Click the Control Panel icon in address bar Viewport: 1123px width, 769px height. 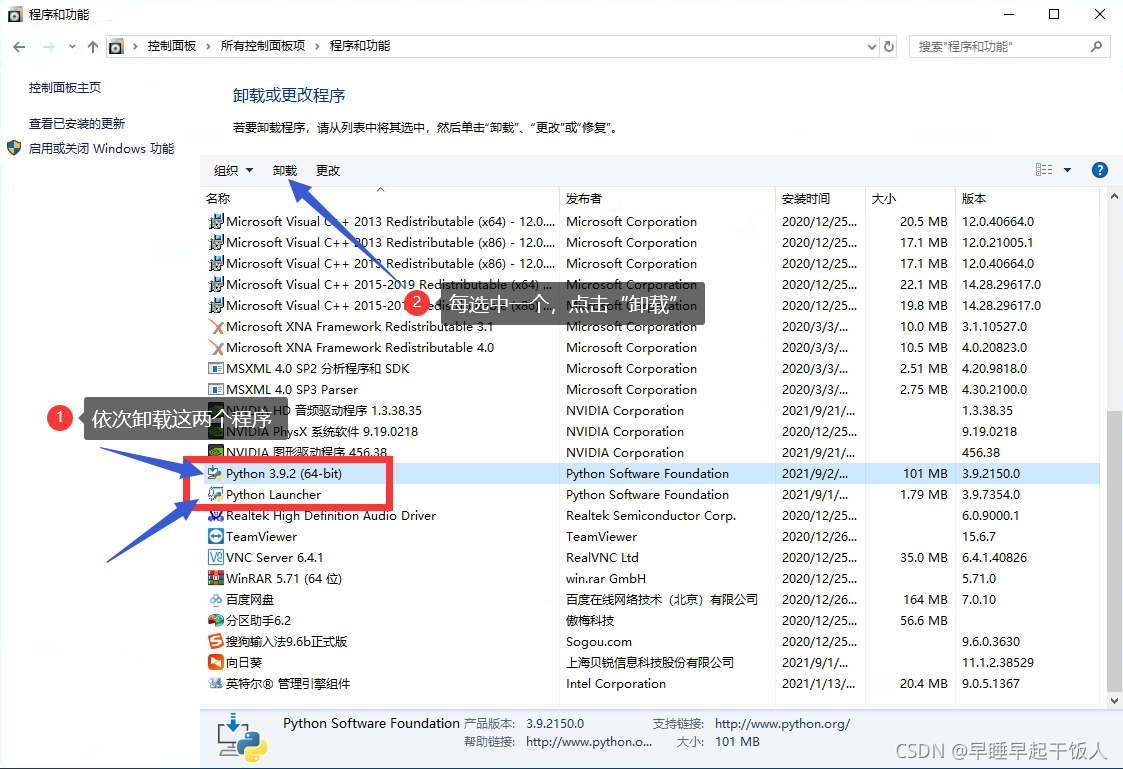pyautogui.click(x=116, y=47)
